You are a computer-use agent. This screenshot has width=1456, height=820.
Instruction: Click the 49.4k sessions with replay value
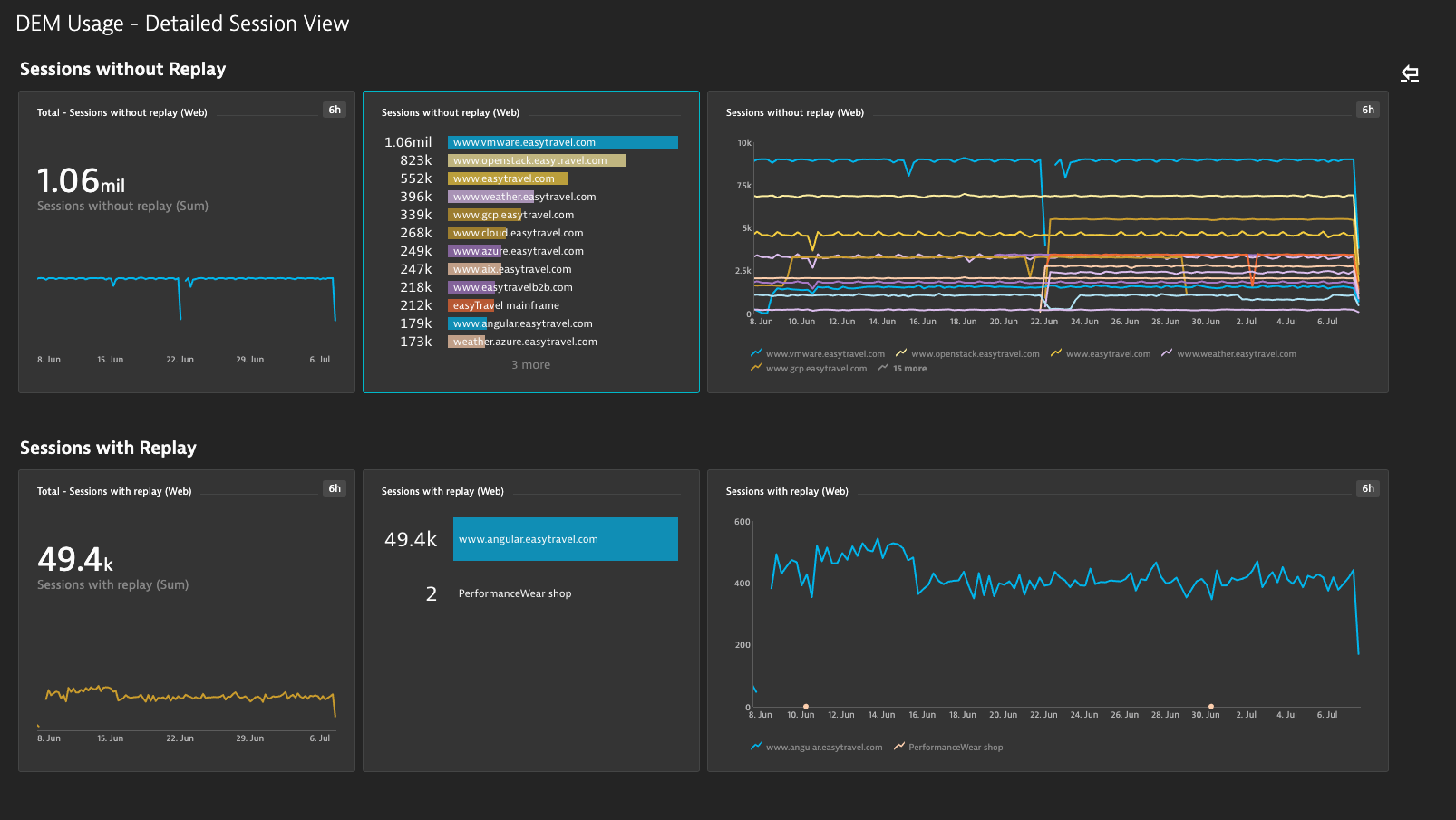[x=75, y=560]
